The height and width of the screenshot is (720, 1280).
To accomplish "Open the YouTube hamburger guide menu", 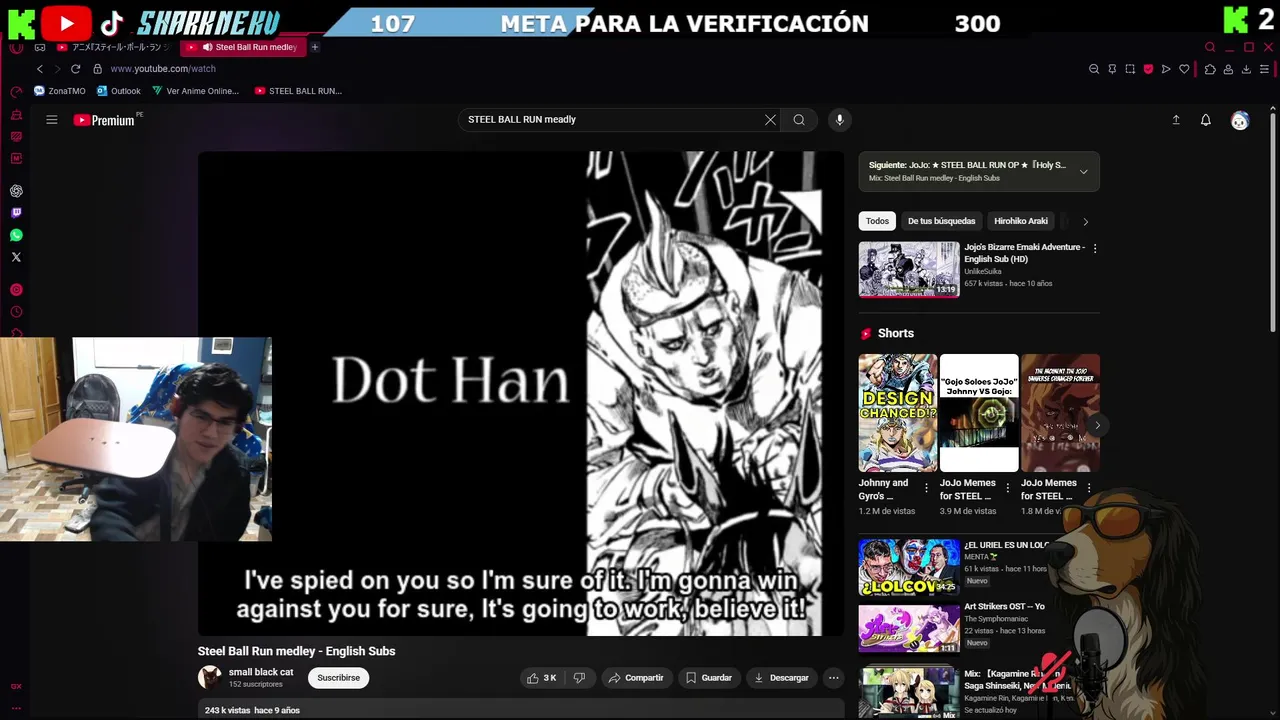I will pos(51,120).
